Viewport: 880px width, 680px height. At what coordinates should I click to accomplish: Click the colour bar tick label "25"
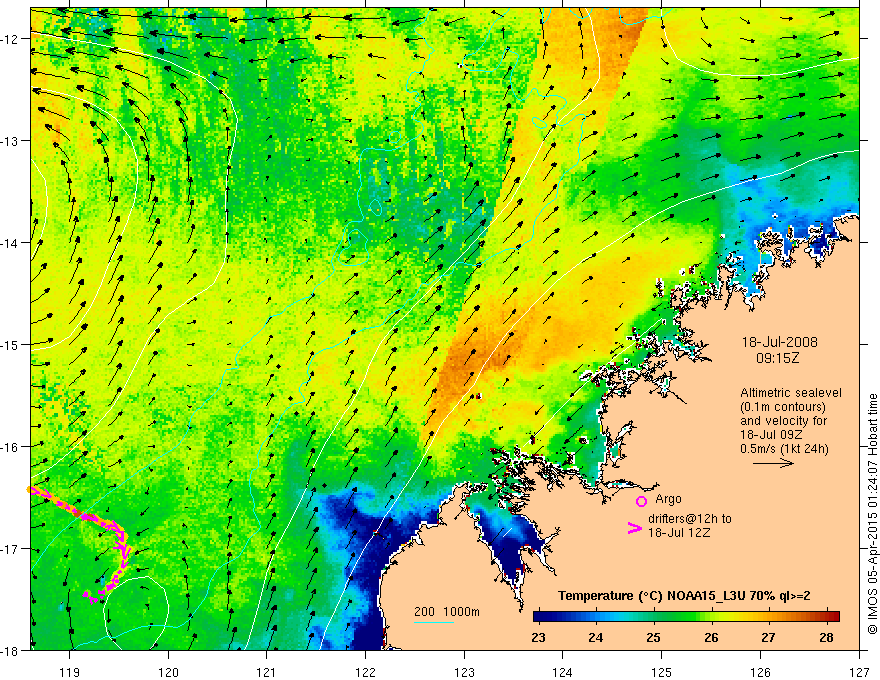point(653,638)
